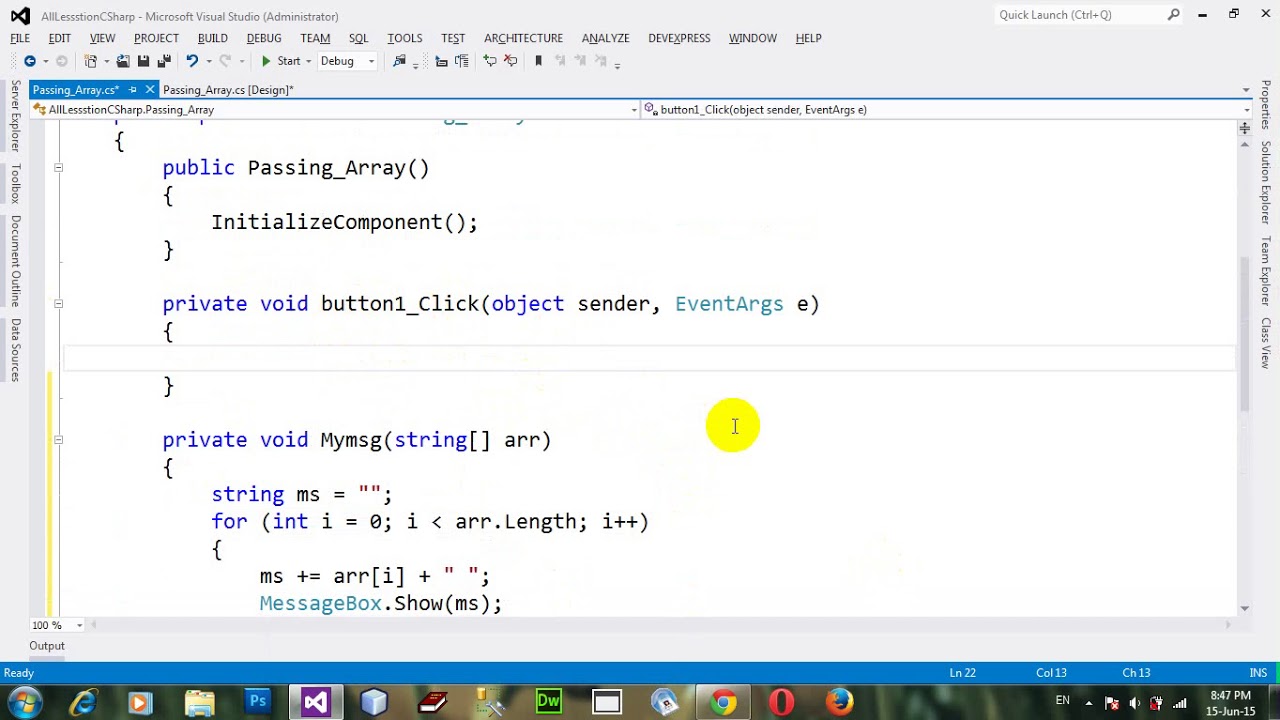1280x720 pixels.
Task: Open the 100 % zoom dropdown
Action: (79, 625)
